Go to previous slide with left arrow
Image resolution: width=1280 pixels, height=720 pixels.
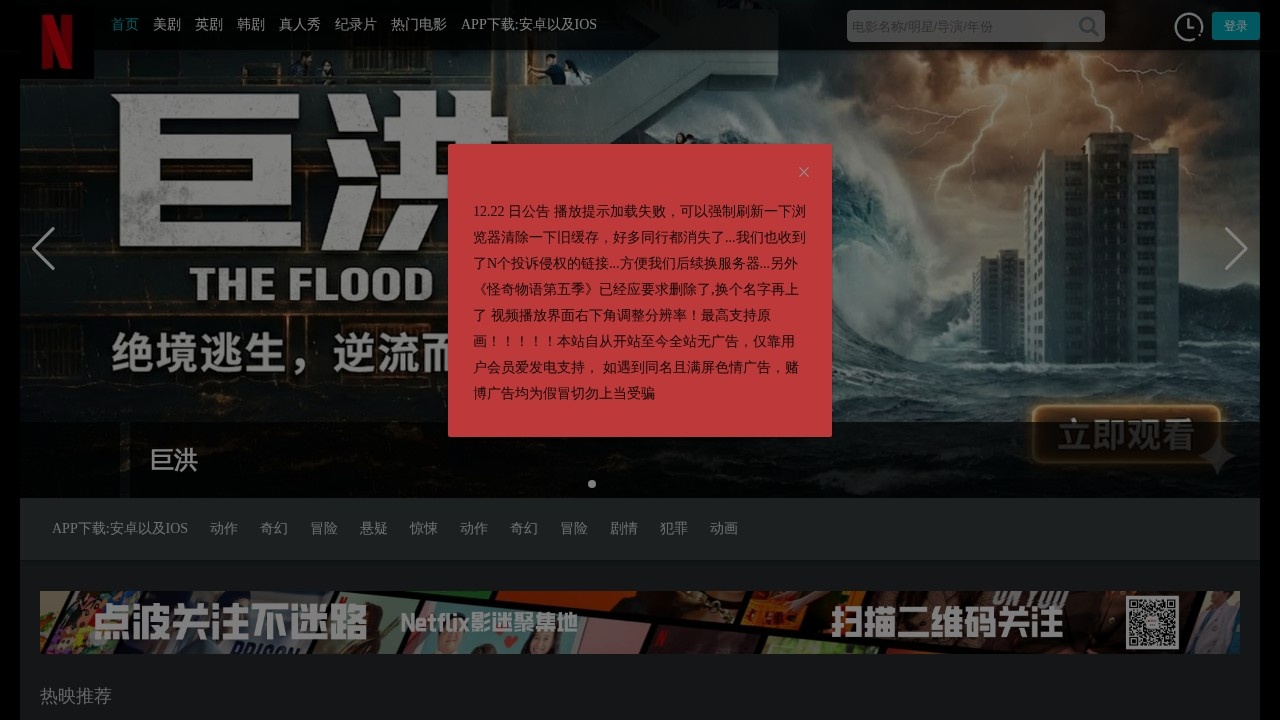point(44,249)
